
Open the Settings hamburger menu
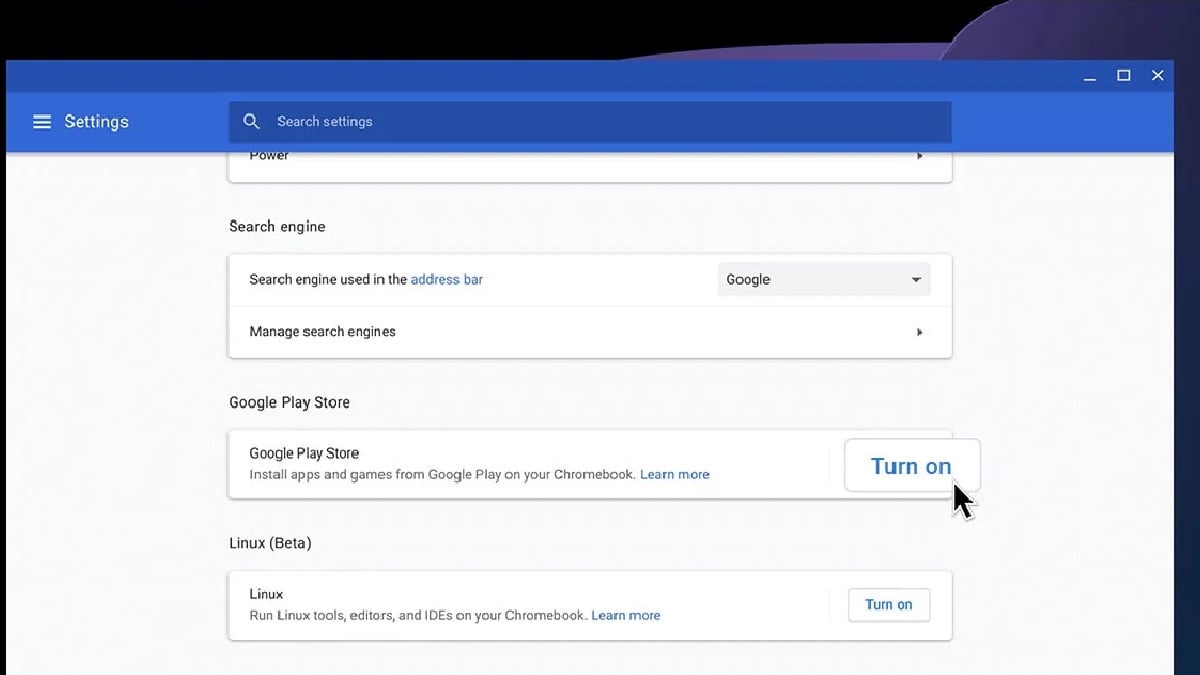click(x=42, y=122)
